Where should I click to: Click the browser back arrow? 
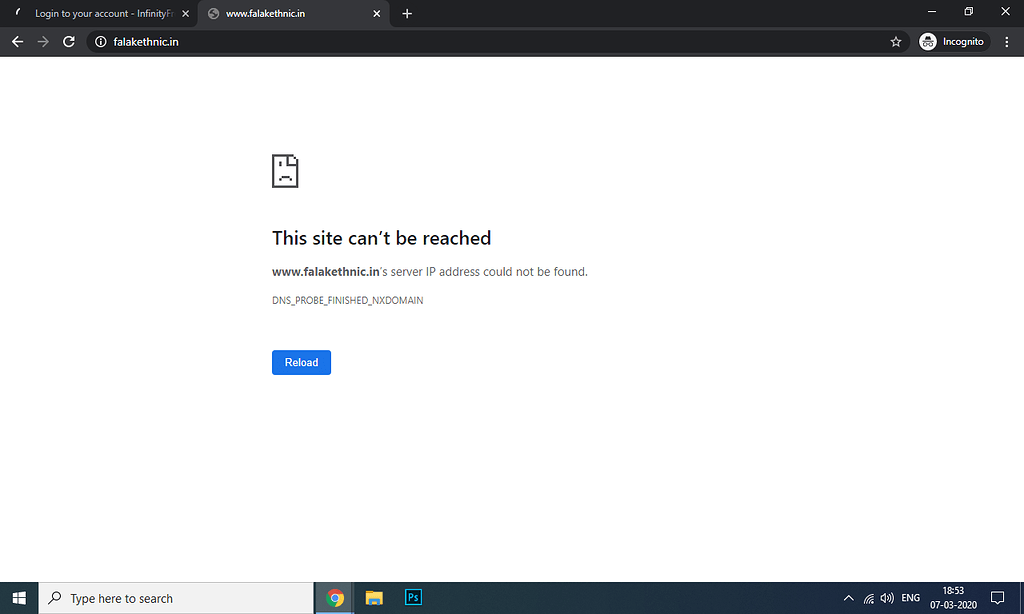pos(17,41)
